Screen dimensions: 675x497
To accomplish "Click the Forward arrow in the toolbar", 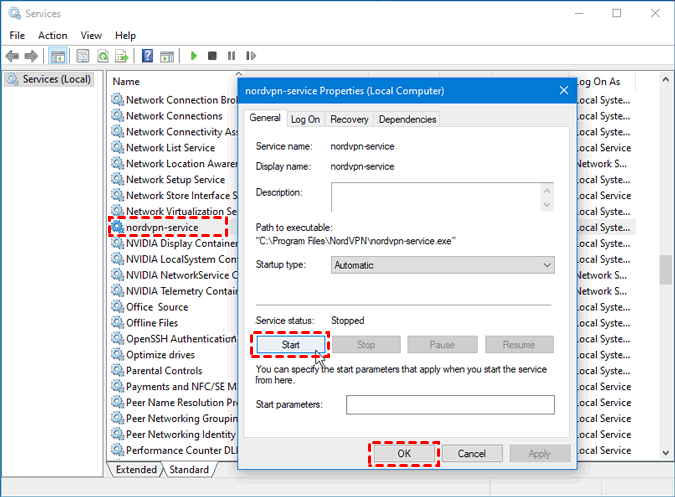I will (31, 56).
